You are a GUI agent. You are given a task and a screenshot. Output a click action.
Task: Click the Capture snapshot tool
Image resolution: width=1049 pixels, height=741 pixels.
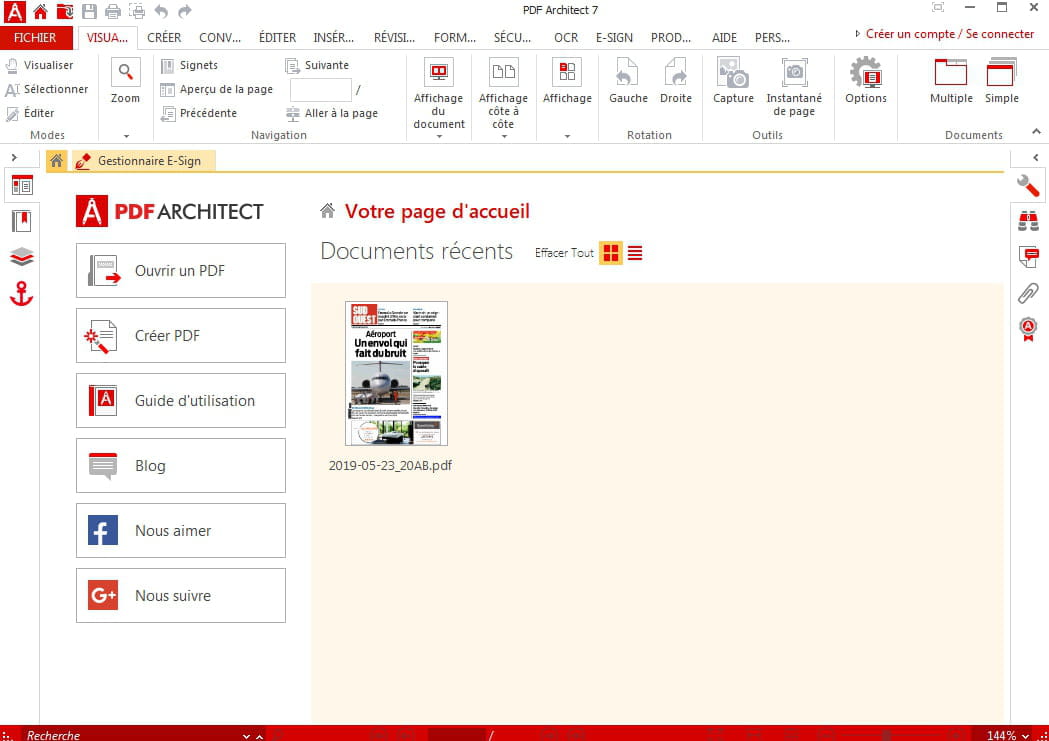(733, 81)
